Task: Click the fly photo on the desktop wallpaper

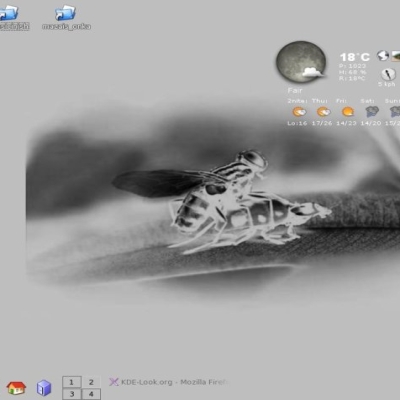Action: 213,203
